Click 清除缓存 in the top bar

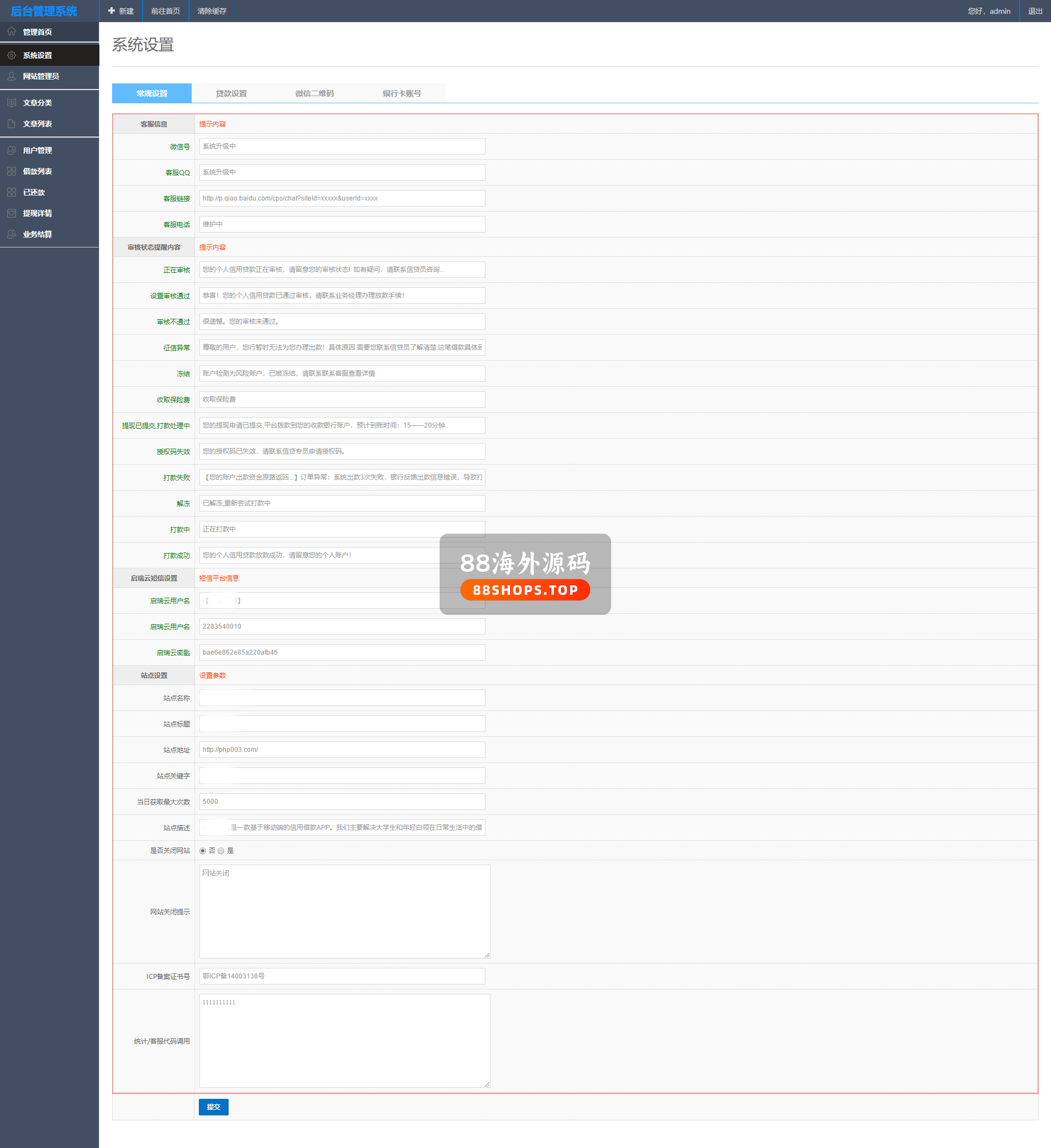pos(212,12)
